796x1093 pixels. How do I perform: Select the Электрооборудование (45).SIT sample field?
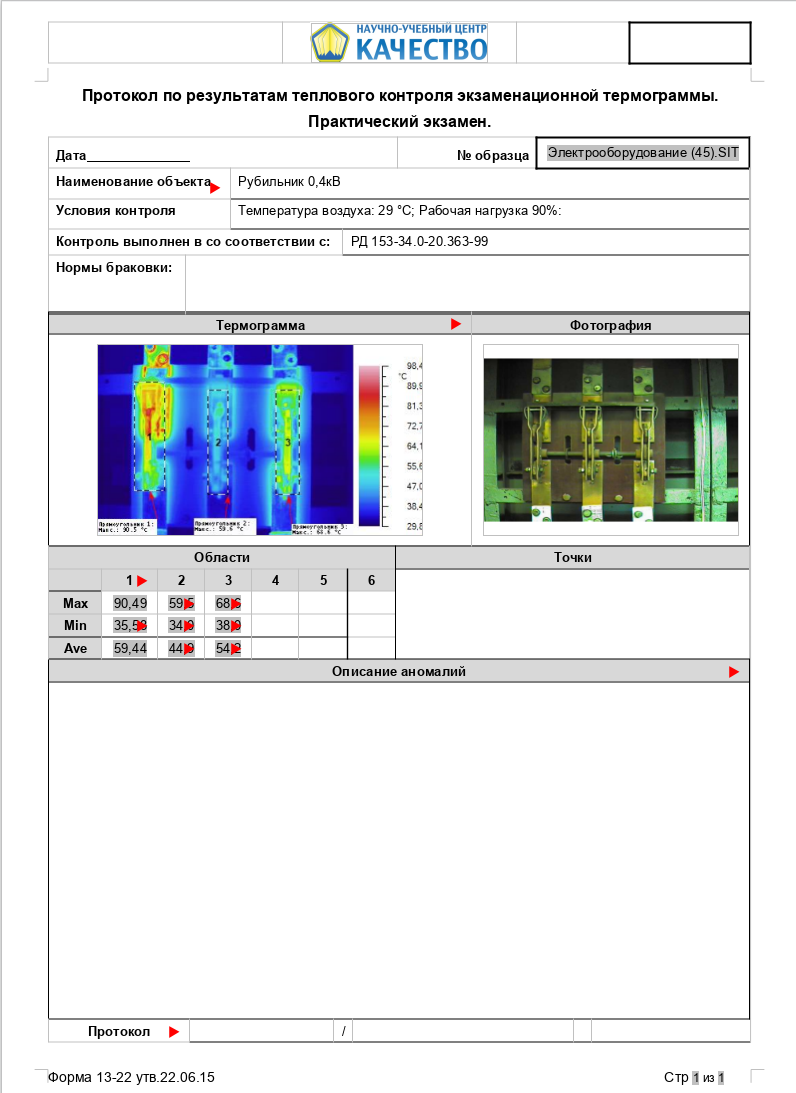coord(642,153)
